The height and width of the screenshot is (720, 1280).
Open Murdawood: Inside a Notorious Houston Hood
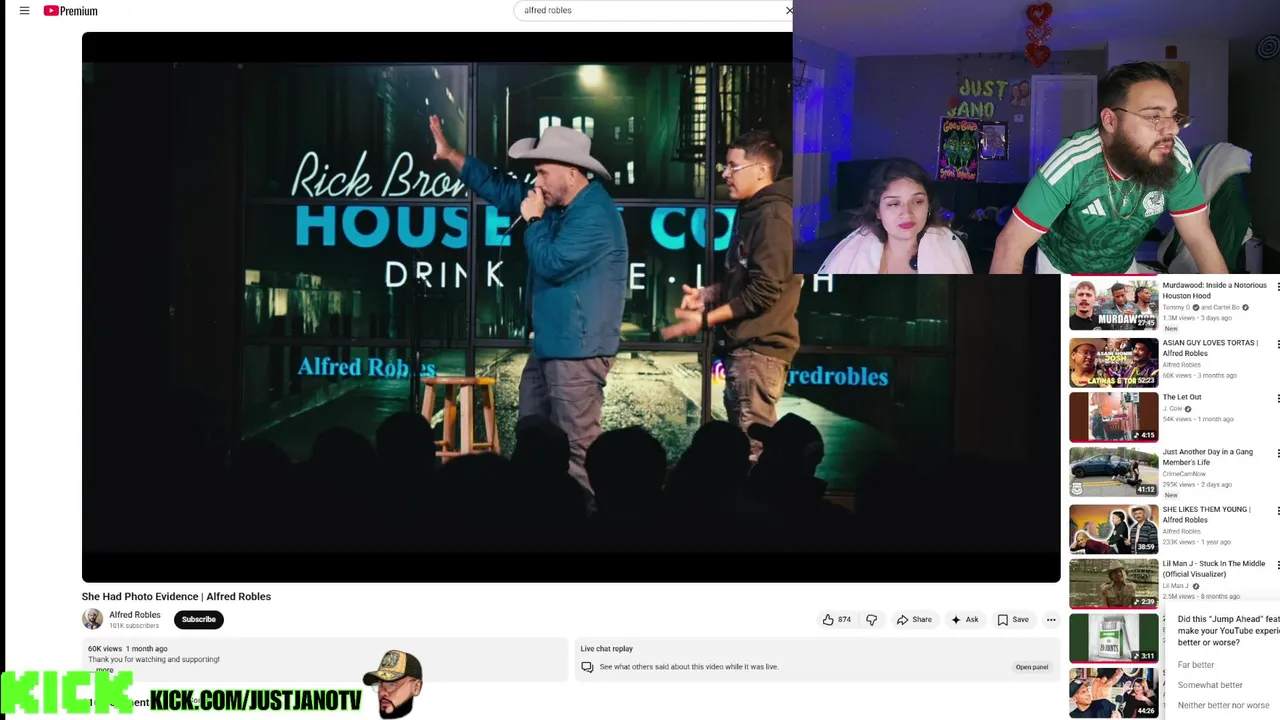(1214, 290)
